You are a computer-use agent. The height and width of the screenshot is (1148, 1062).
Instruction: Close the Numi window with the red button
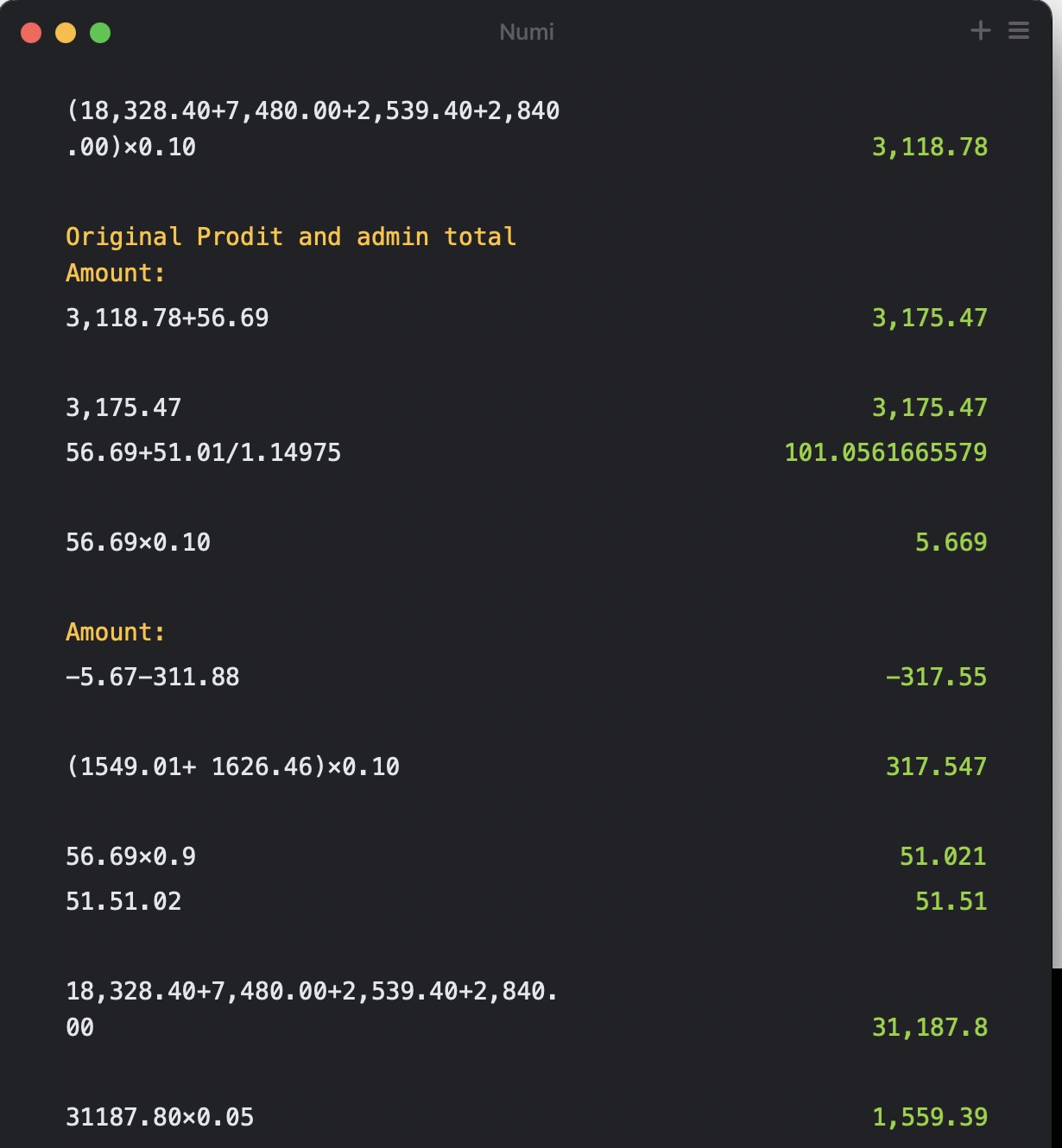click(x=31, y=33)
